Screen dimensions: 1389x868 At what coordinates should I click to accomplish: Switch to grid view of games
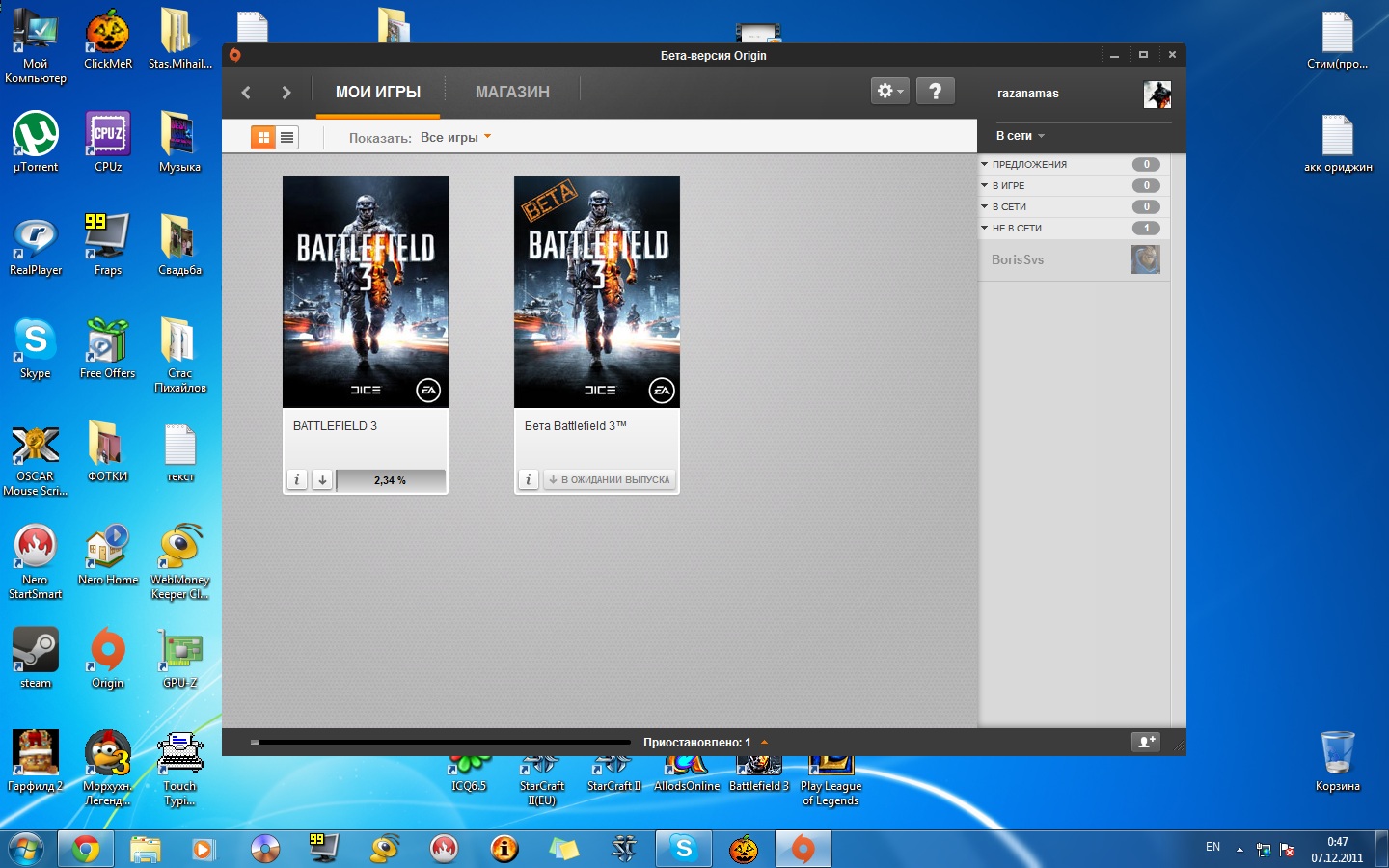tap(263, 137)
